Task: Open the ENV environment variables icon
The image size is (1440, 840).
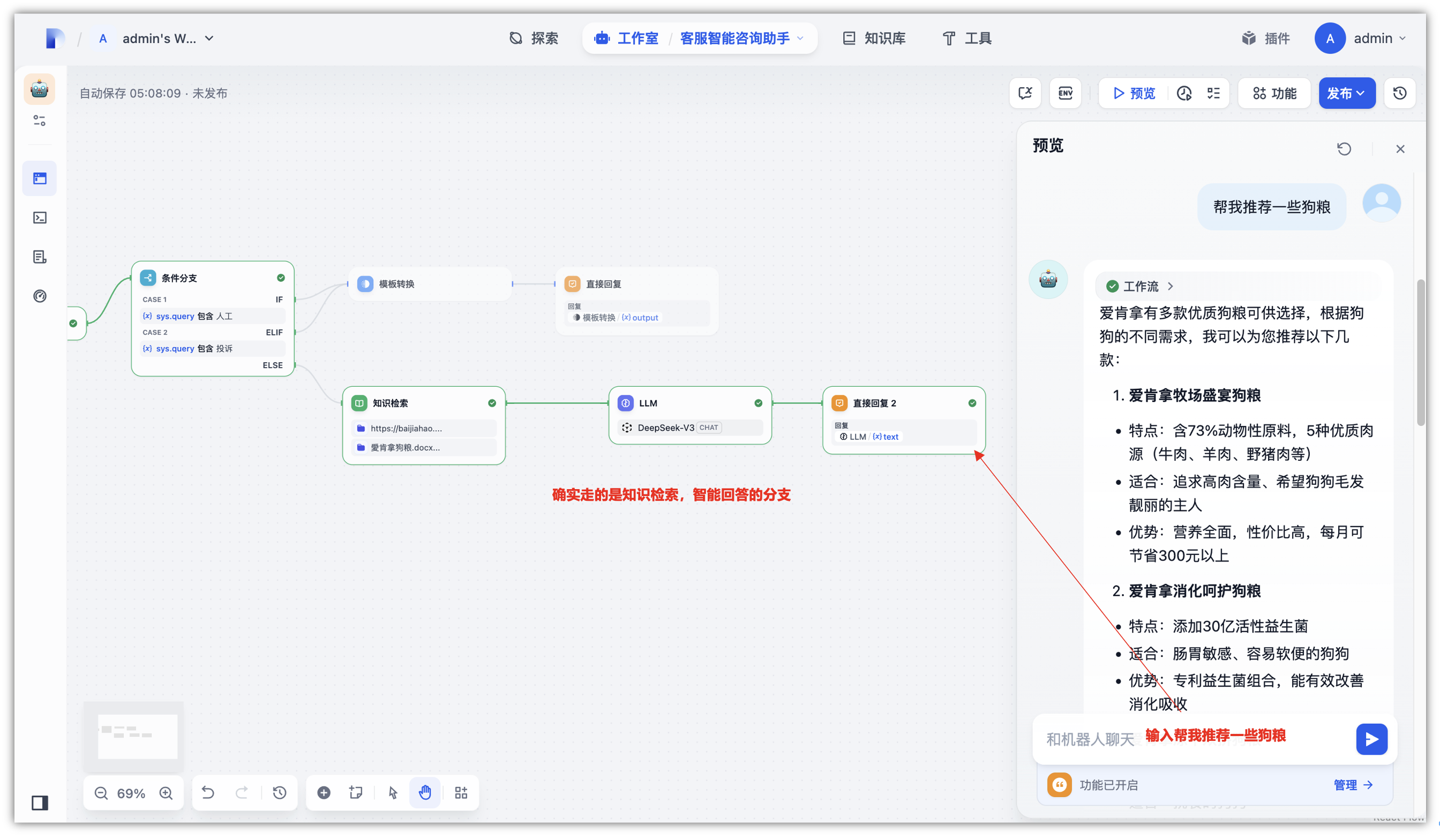Action: 1065,93
